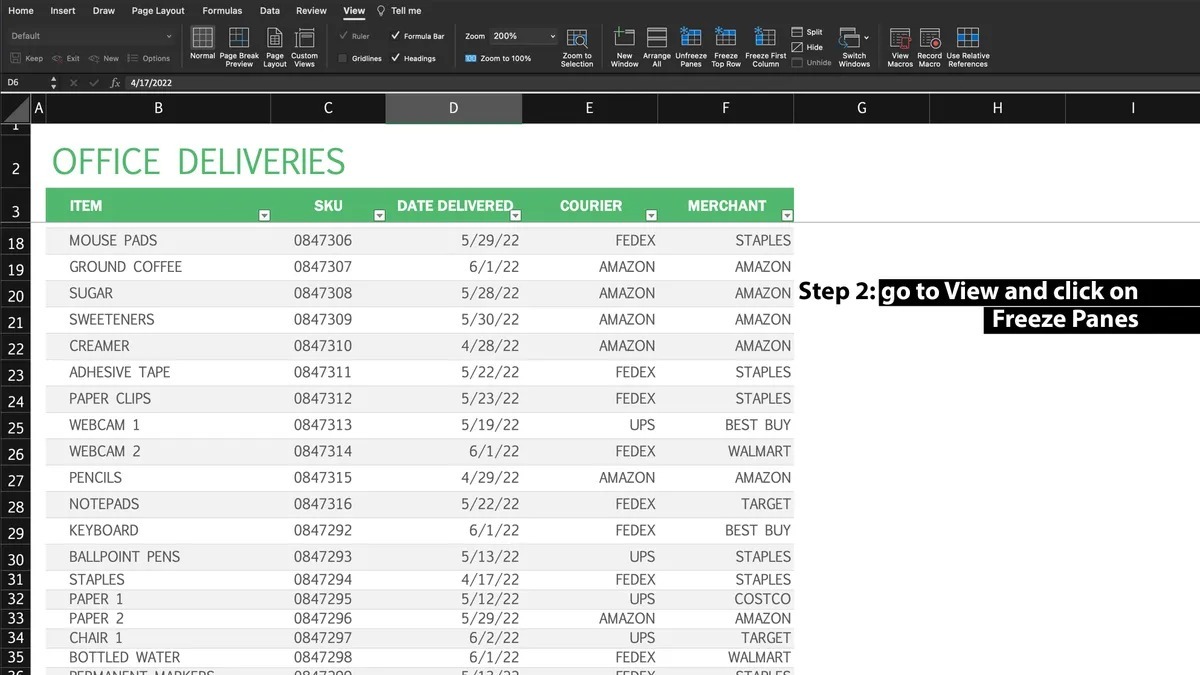Open the Page Layout tab
The height and width of the screenshot is (675, 1200).
coord(158,11)
